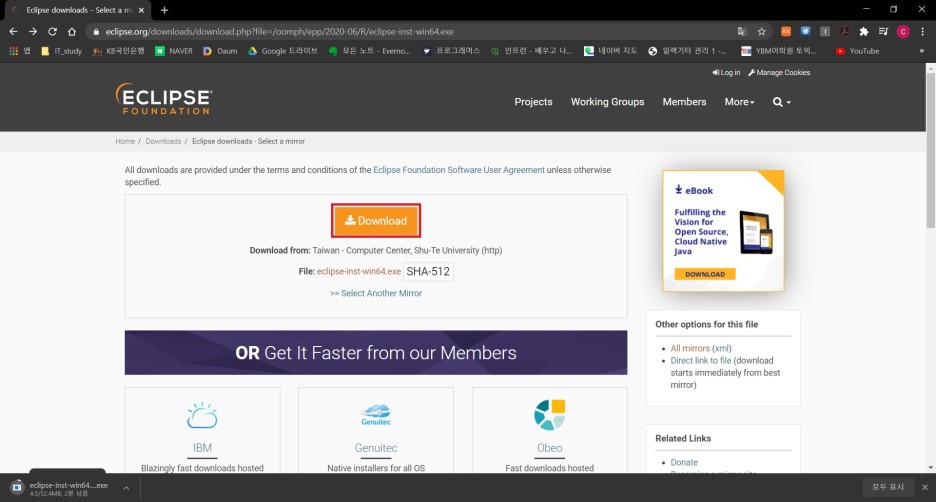
Task: Open Eclipse Foundation Software User Agreement
Action: [458, 170]
